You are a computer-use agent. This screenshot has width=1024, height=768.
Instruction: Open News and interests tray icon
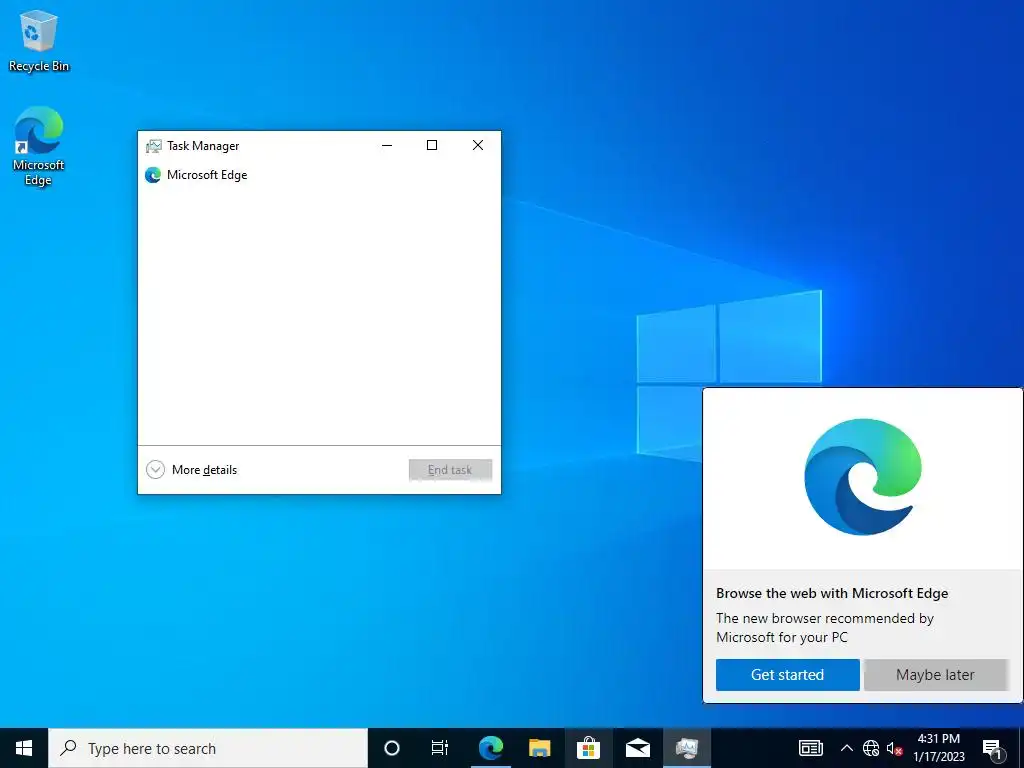(811, 748)
